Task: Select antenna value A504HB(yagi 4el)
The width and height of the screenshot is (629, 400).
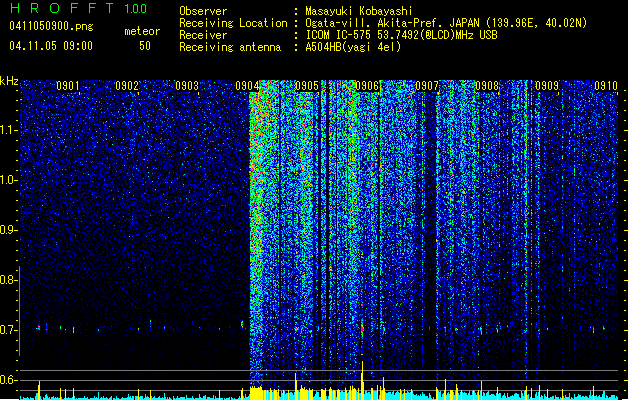Action: 353,47
